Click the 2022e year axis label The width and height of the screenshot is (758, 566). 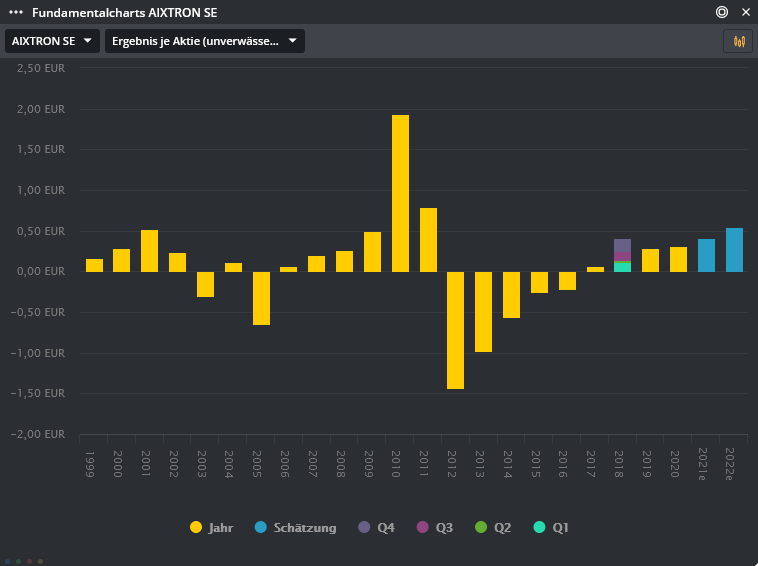pyautogui.click(x=729, y=464)
